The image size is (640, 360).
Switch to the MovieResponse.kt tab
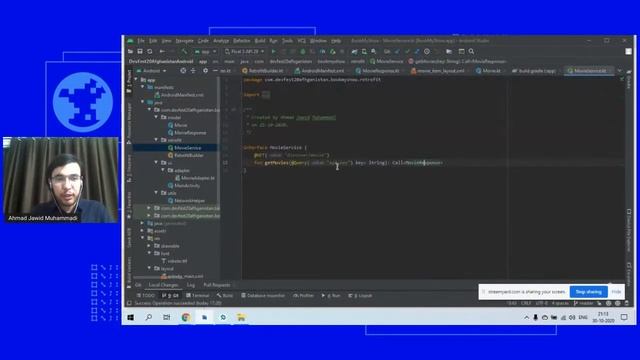pyautogui.click(x=378, y=71)
